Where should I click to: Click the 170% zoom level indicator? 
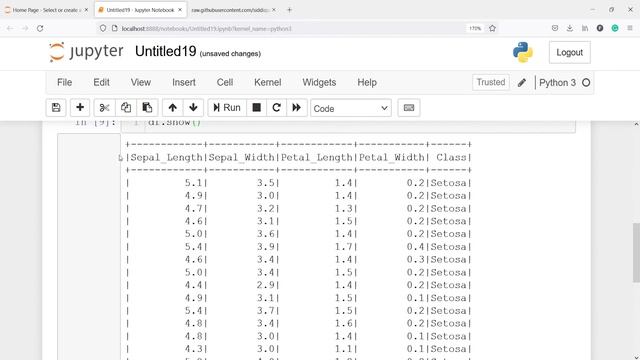click(x=475, y=29)
